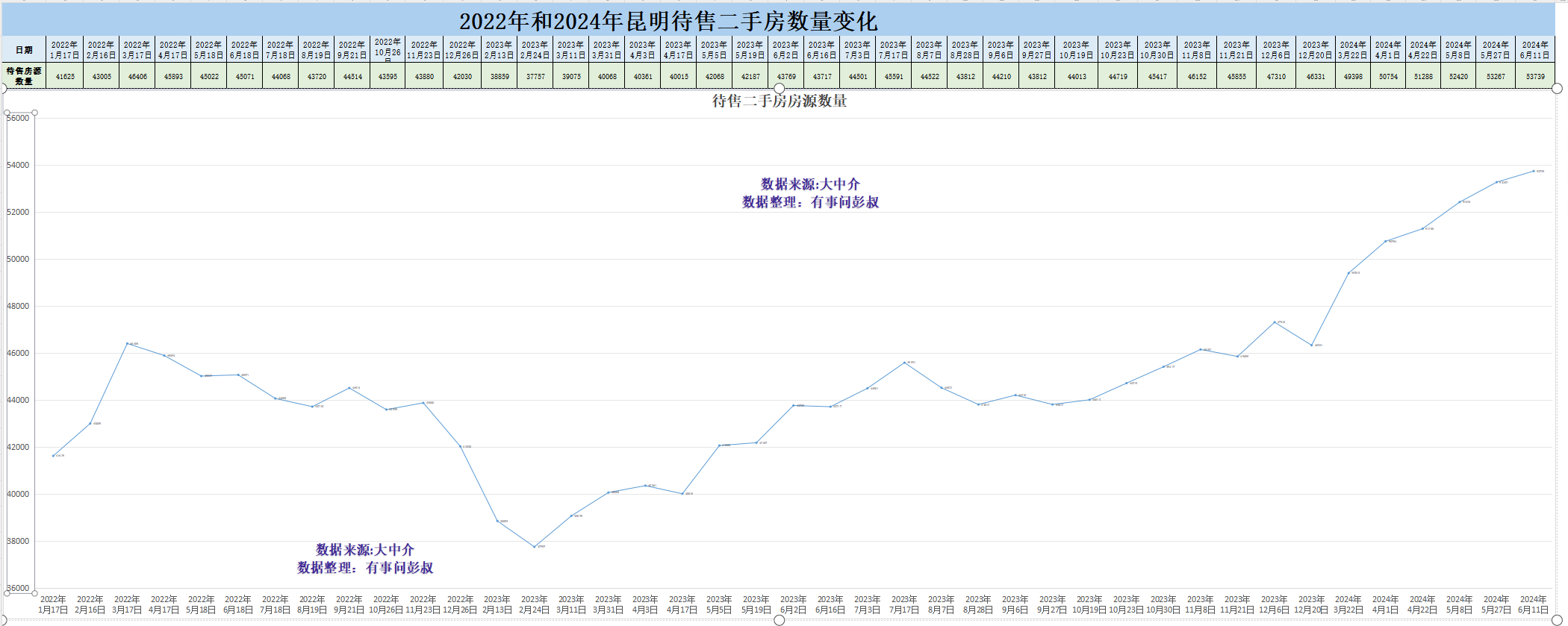Click y-axis label 56000
The width and height of the screenshot is (1568, 626).
click(18, 118)
